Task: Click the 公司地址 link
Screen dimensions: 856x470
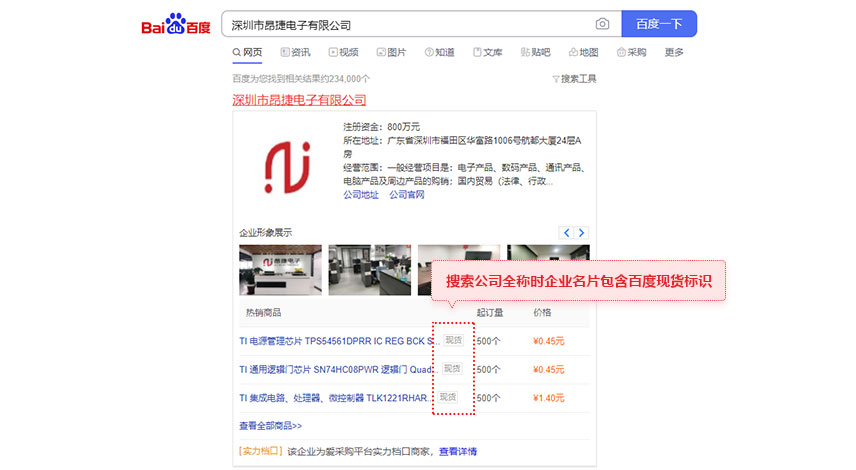Action: [x=360, y=195]
